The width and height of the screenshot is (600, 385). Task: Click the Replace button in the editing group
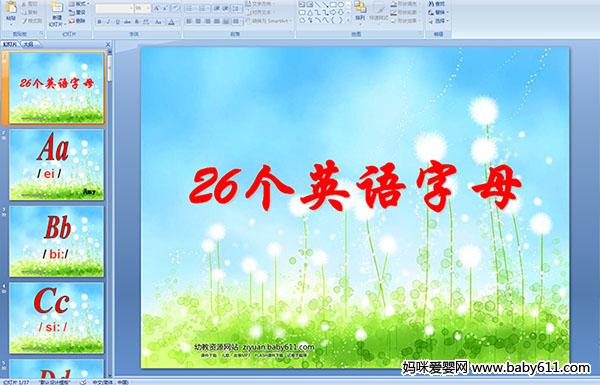pos(437,12)
